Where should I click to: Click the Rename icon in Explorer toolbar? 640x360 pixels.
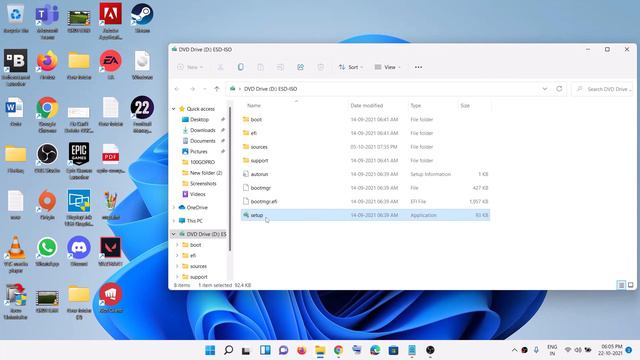280,67
